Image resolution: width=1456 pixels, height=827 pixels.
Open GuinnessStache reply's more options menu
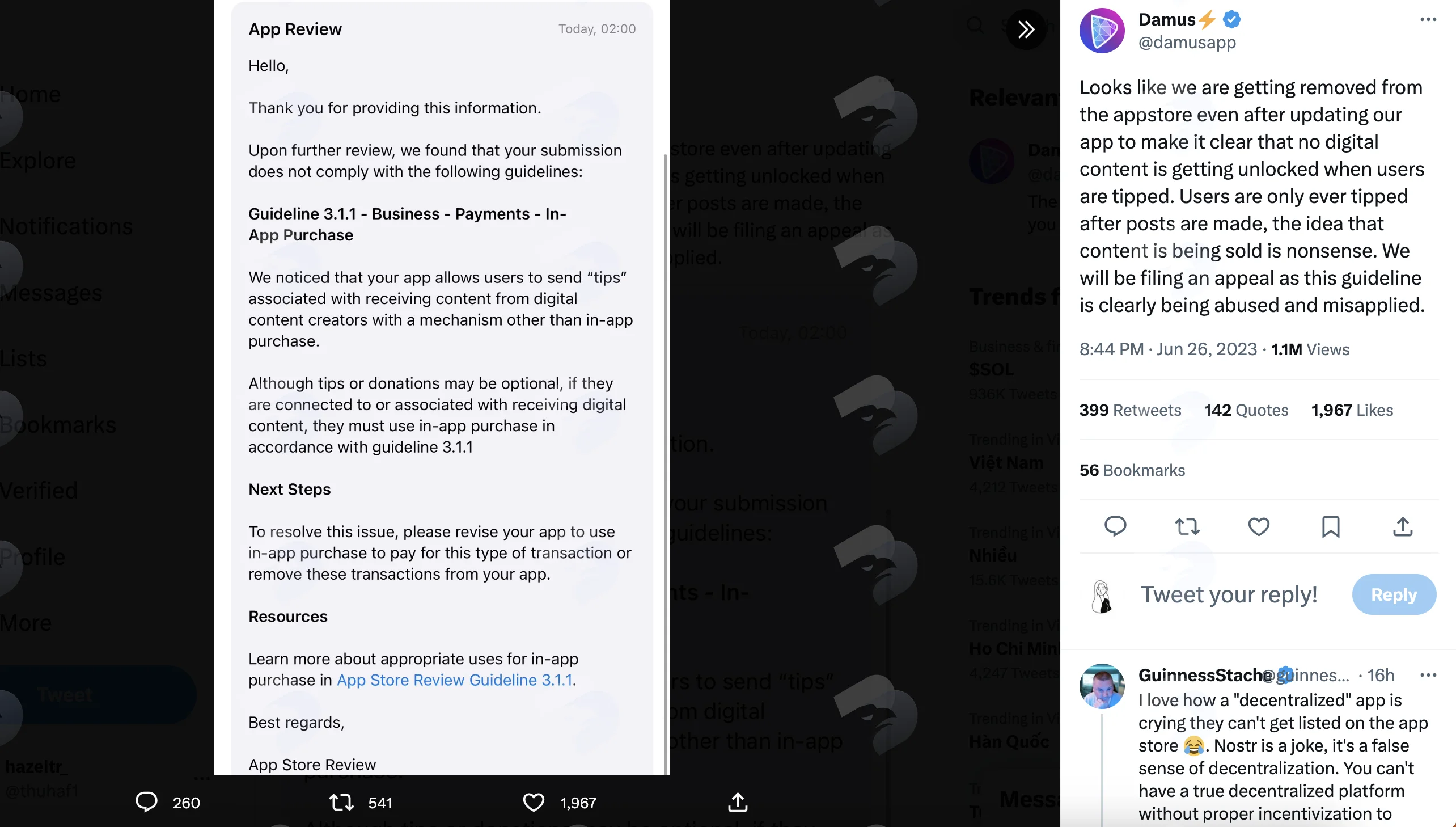(x=1428, y=675)
